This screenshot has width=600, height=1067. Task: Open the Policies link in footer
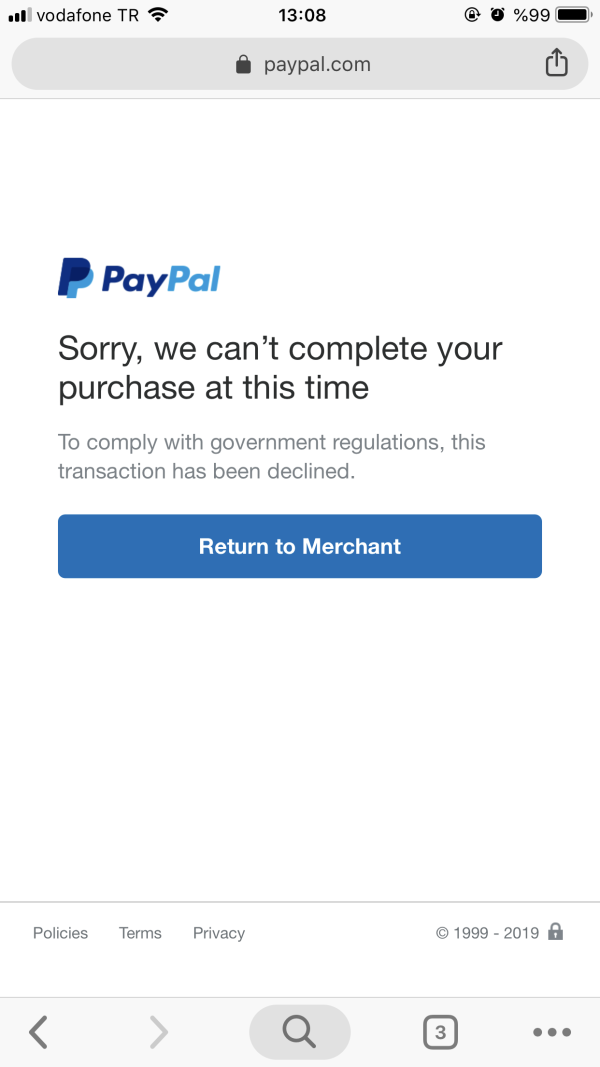pos(61,933)
